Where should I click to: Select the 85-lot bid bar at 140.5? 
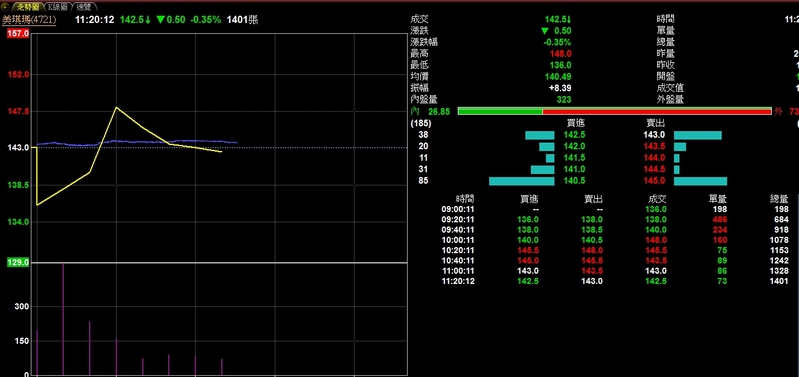tap(521, 181)
